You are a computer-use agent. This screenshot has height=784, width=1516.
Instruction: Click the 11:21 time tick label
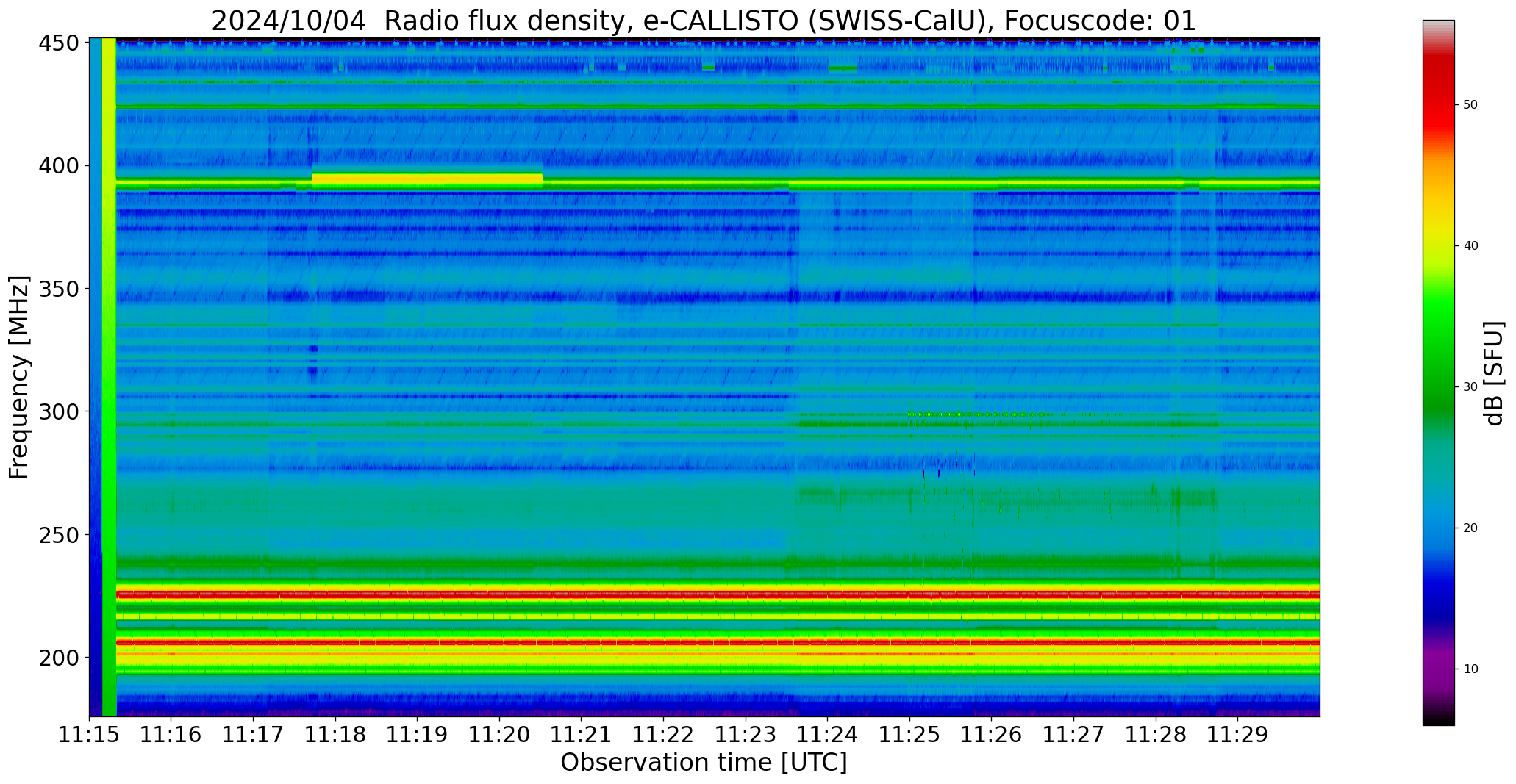pos(581,734)
